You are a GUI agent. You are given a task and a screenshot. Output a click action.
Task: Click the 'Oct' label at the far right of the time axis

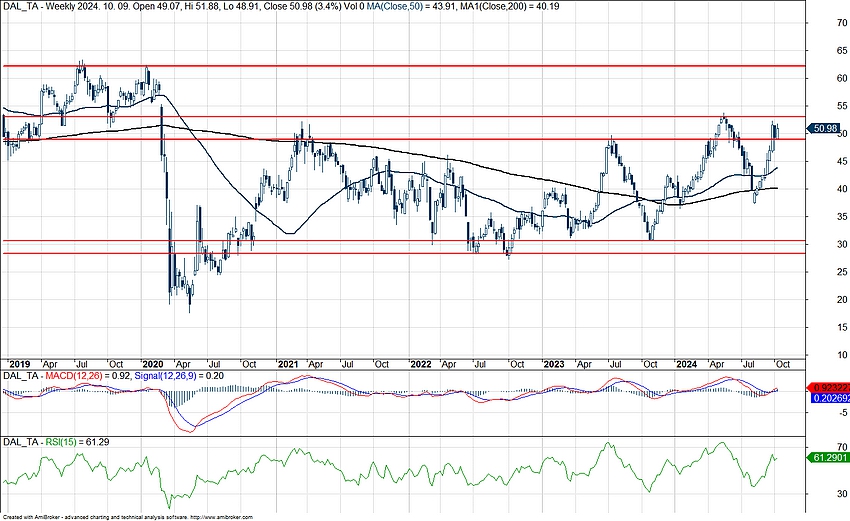(782, 364)
